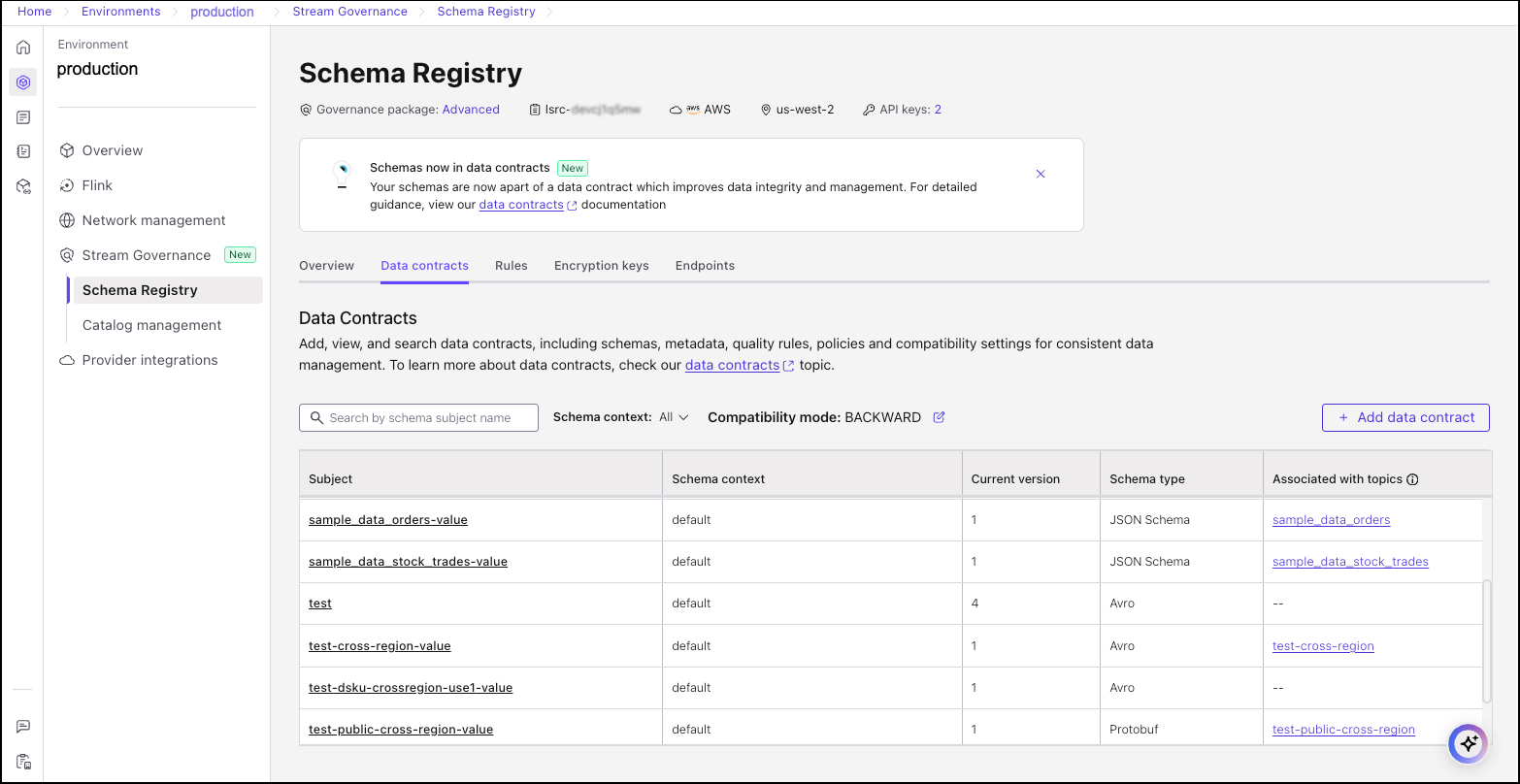Screen dimensions: 1520x784
Task: Switch to the Rules tab
Action: coord(512,265)
